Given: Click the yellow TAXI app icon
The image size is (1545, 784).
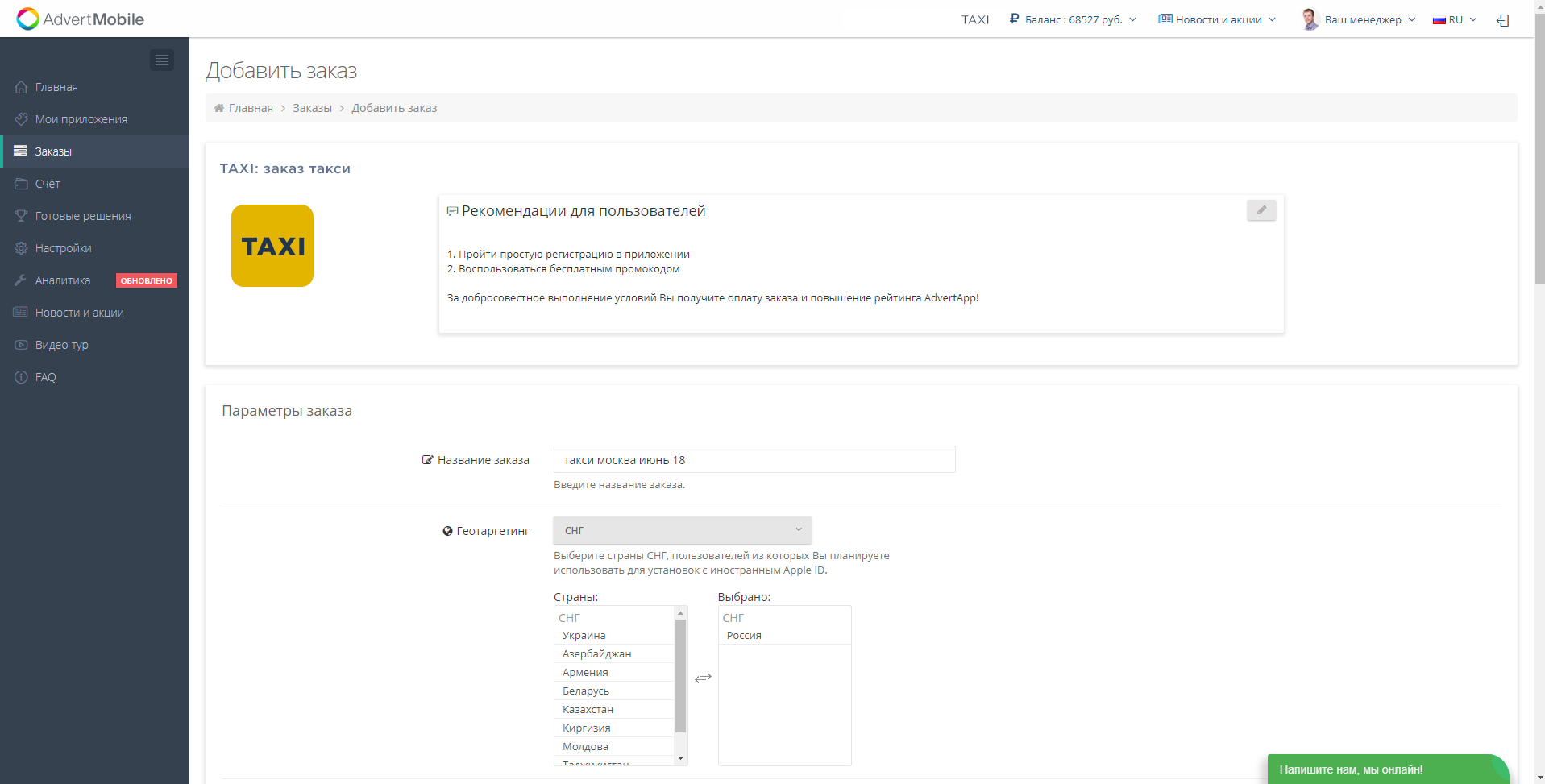Looking at the screenshot, I should [272, 246].
